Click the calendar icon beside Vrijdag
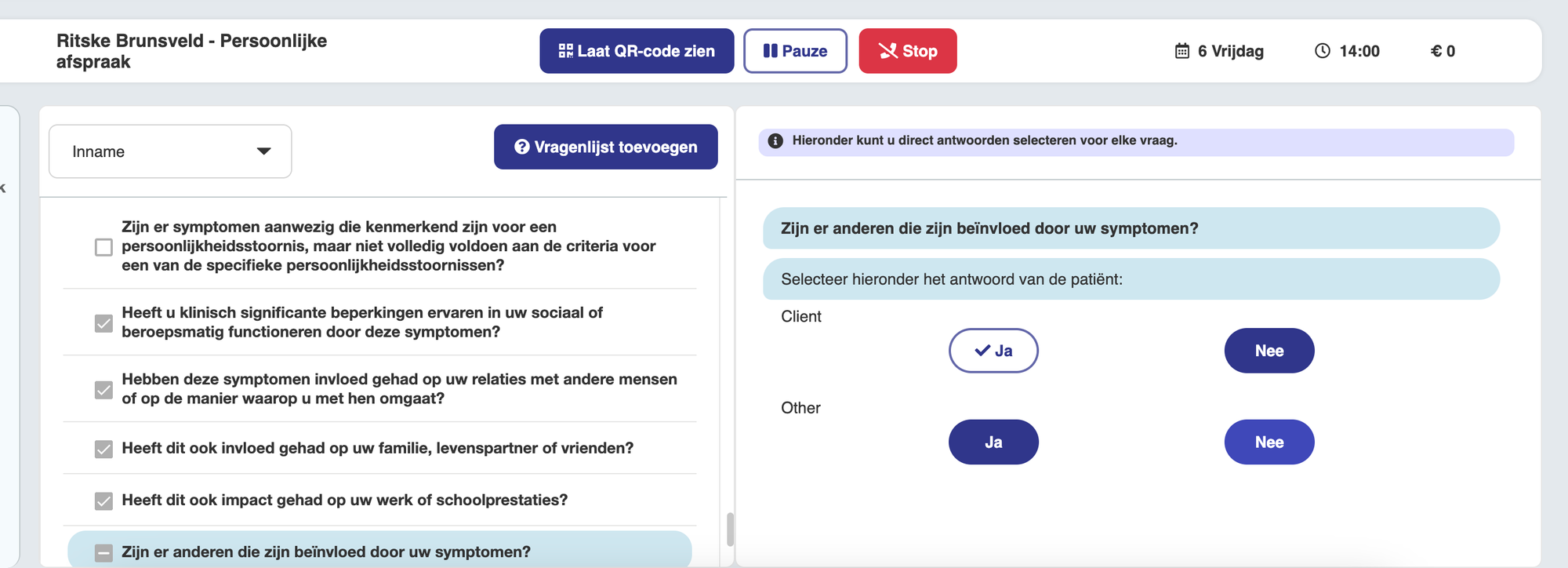 [1181, 51]
